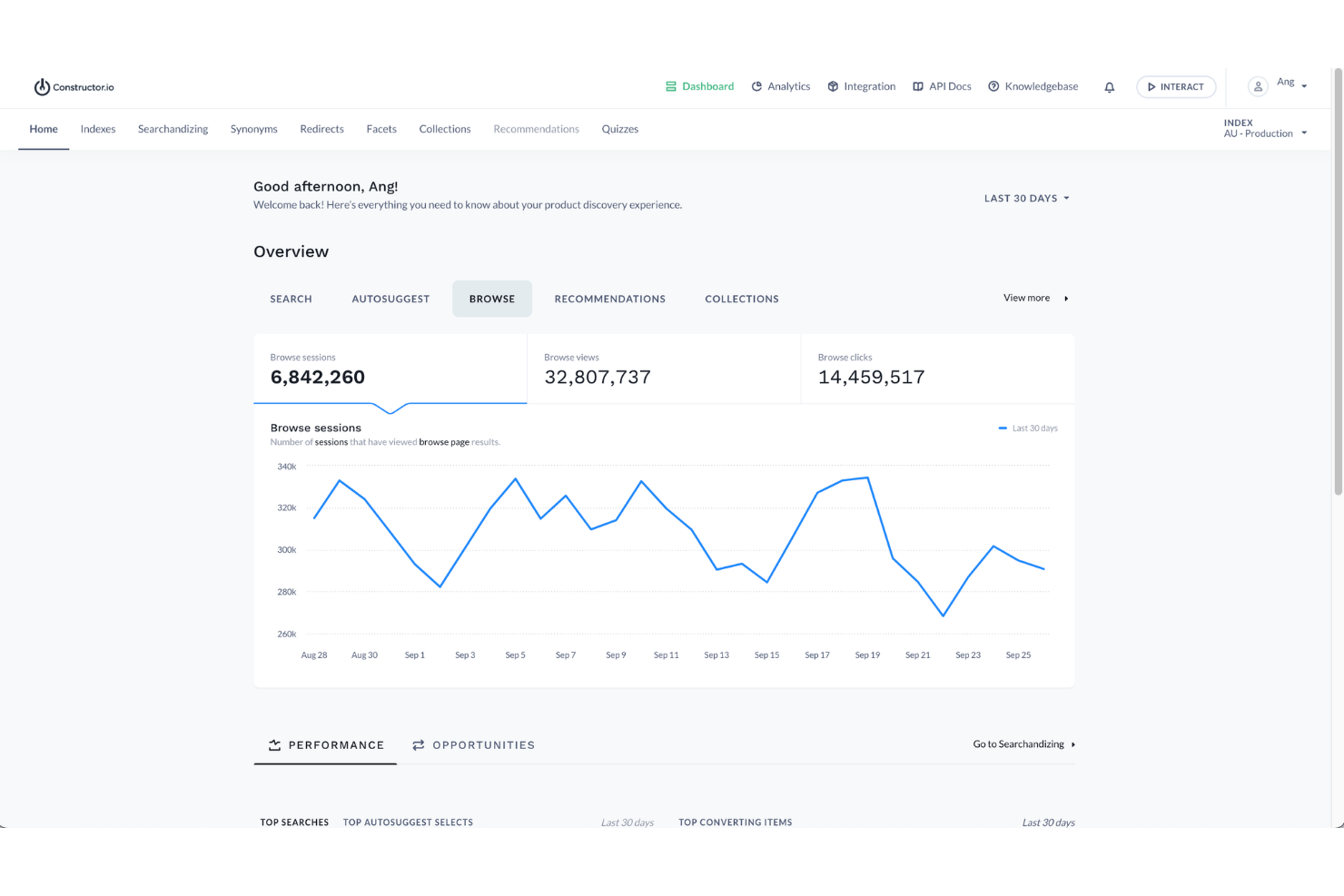Select the AUTOSUGGEST overview tab
The height and width of the screenshot is (896, 1344).
(390, 299)
